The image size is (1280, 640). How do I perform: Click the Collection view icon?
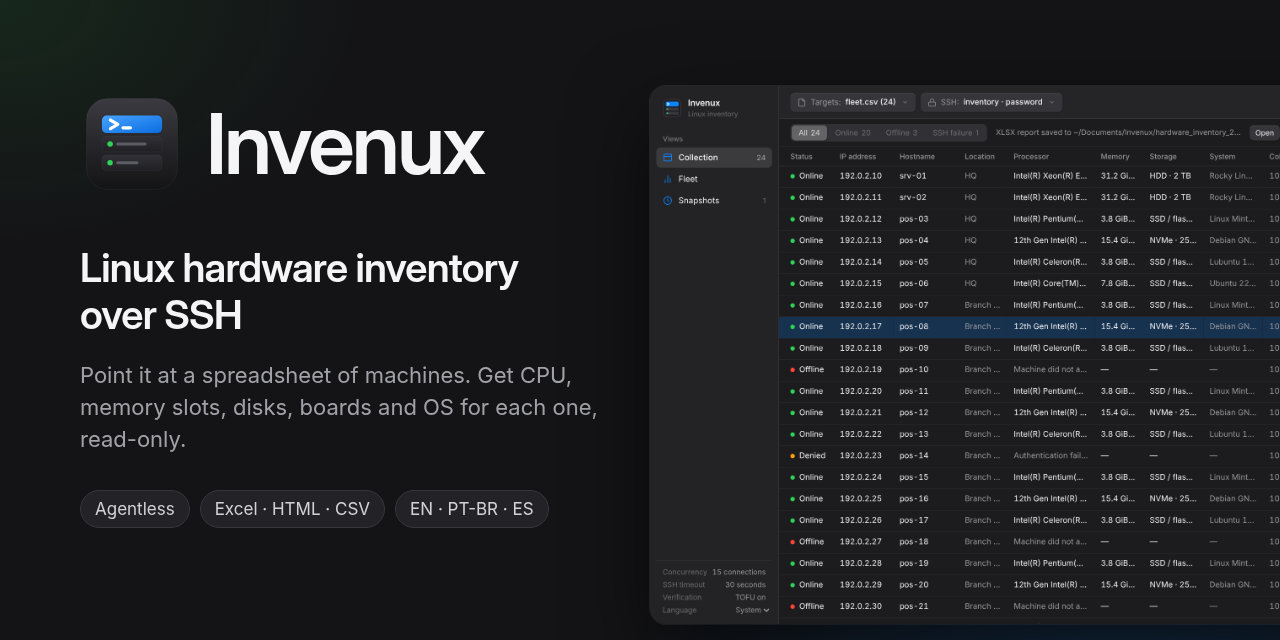[x=668, y=157]
